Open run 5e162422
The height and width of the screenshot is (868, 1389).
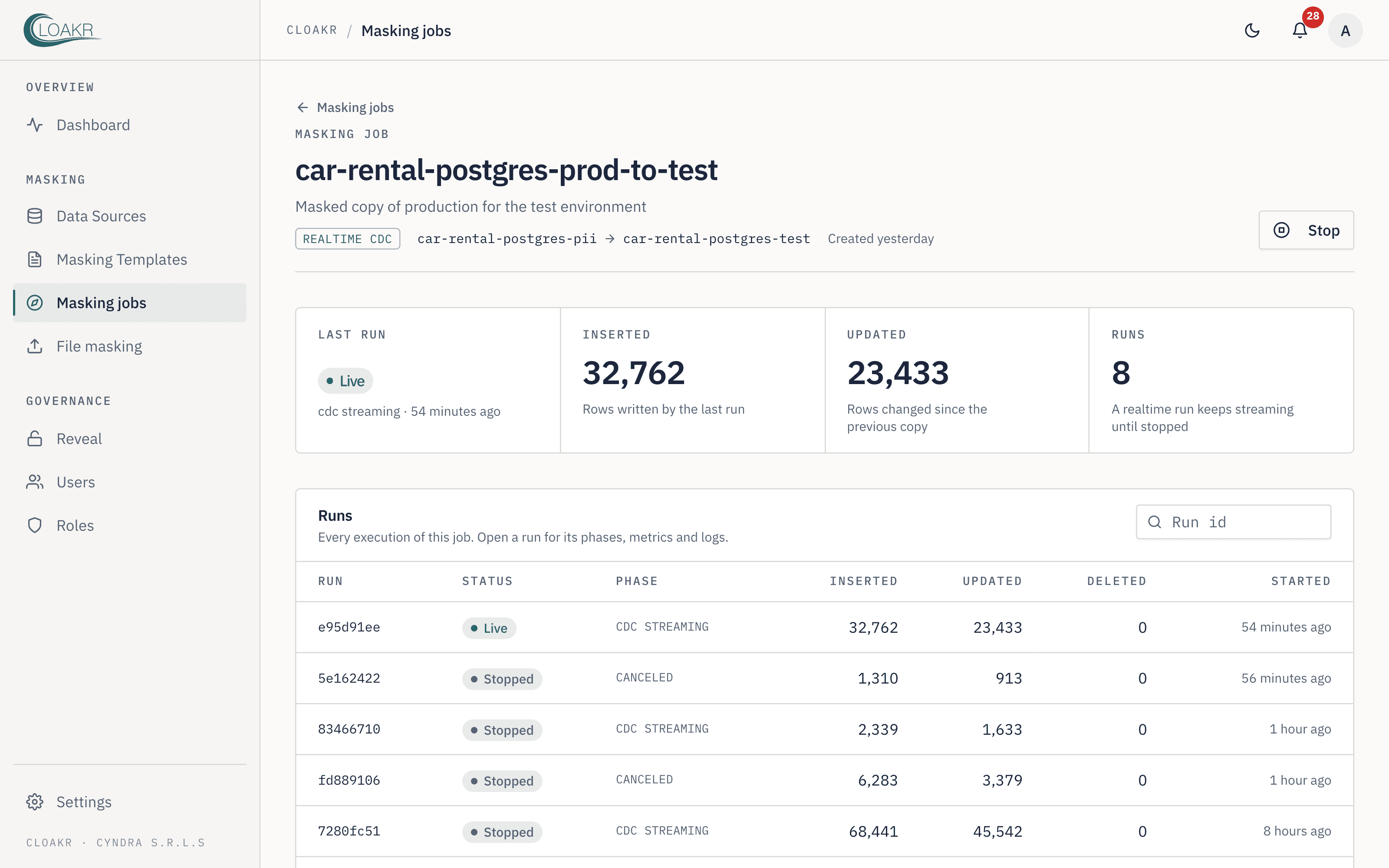[824, 678]
